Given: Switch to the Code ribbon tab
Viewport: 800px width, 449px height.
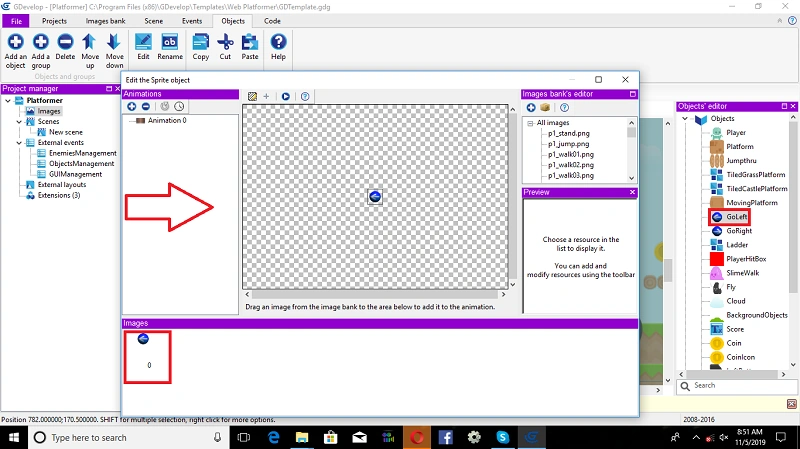Looking at the screenshot, I should (272, 21).
